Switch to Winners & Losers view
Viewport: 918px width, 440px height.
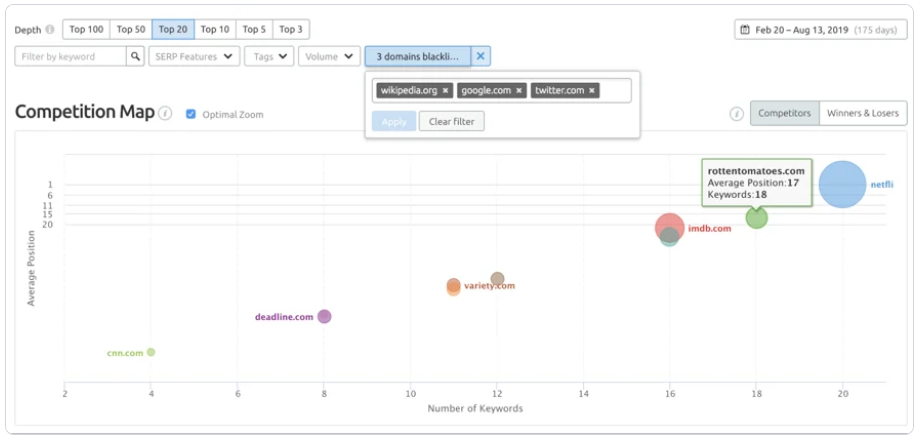pos(862,114)
